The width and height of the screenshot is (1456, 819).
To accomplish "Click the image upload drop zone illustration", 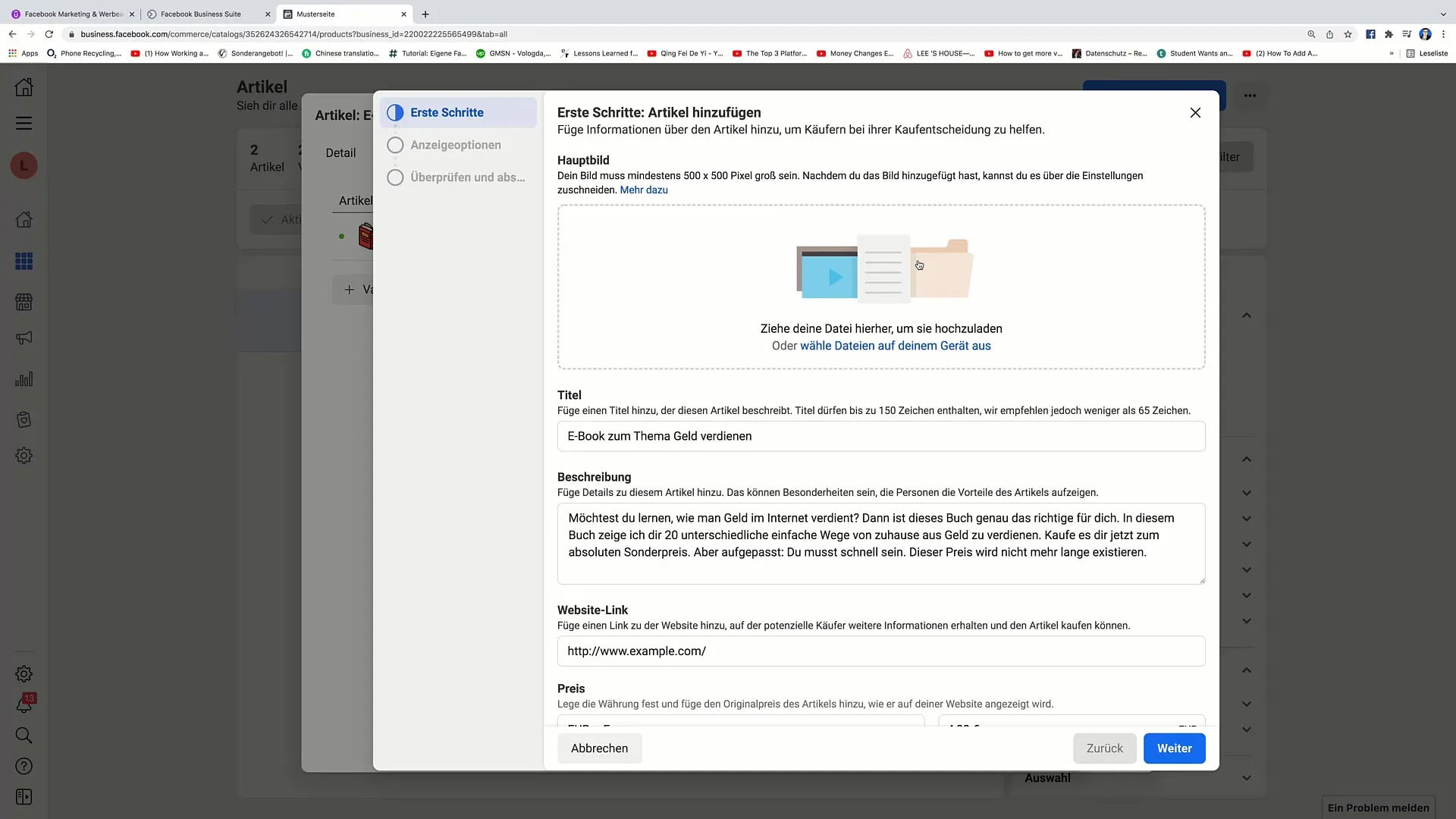I will pyautogui.click(x=884, y=268).
